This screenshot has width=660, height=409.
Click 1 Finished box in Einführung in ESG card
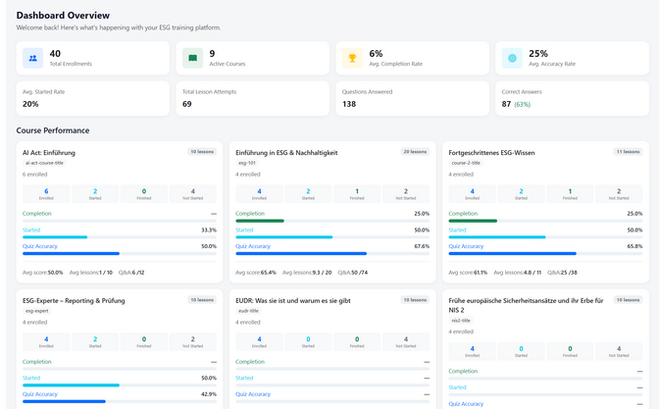[x=357, y=194]
